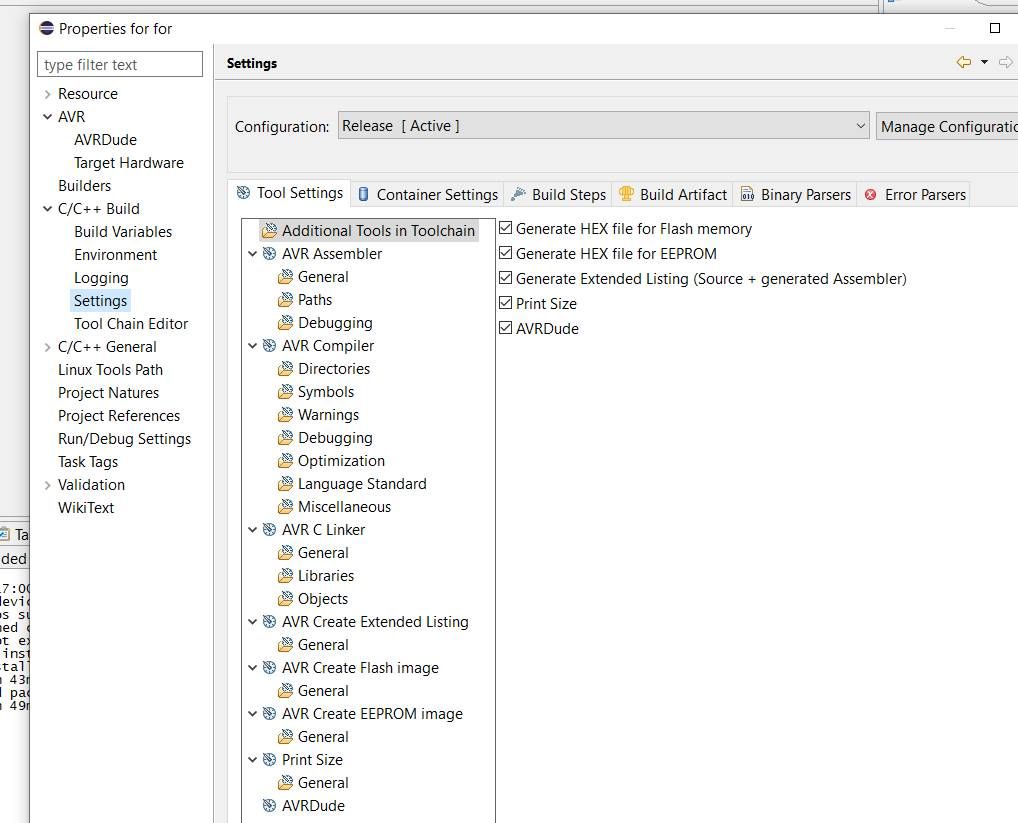The width and height of the screenshot is (1018, 823).
Task: Open the Build Variables page
Action: coord(123,232)
